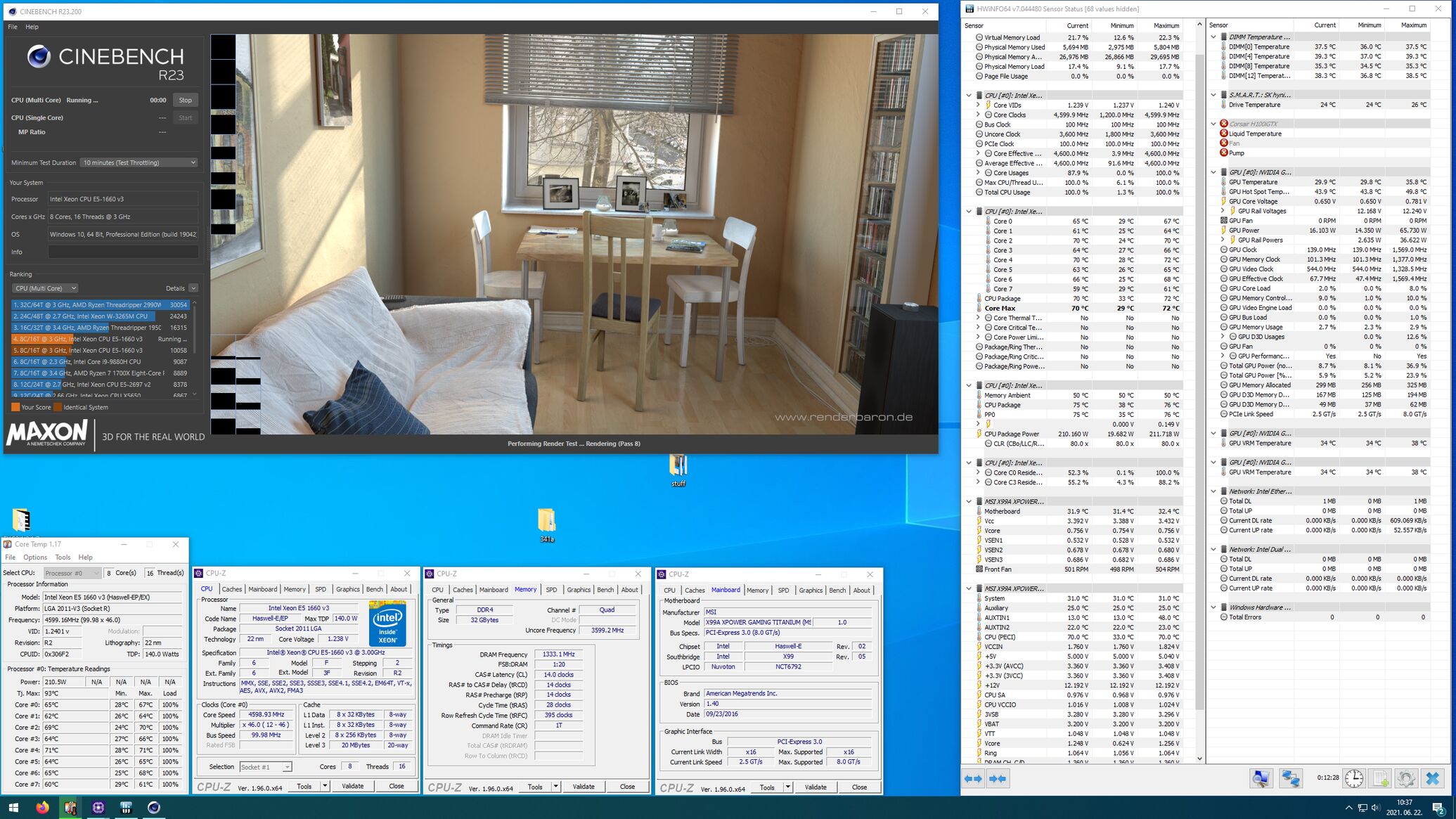Open the notification center icon
Viewport: 1456px width, 819px height.
click(1438, 808)
